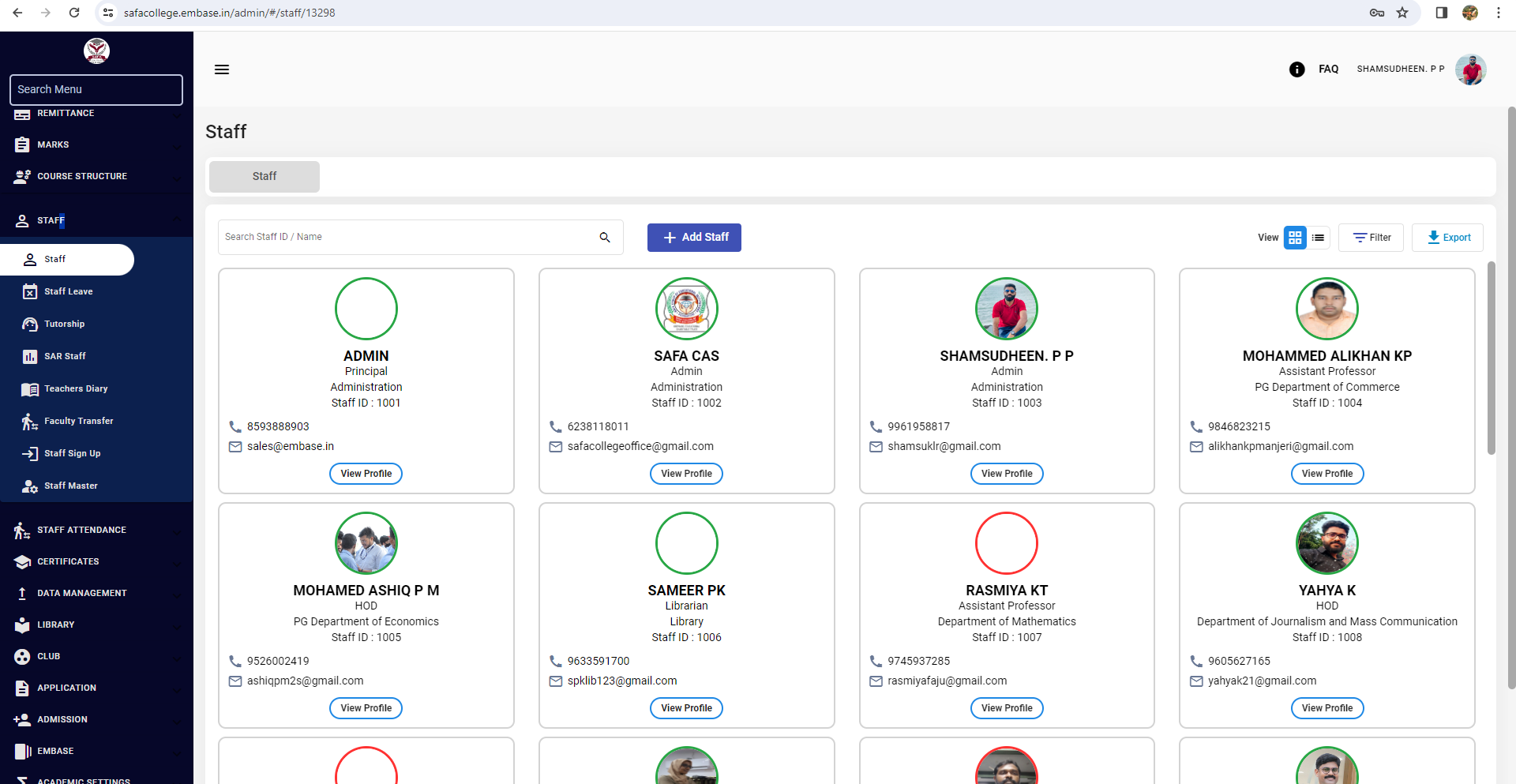Viewport: 1516px width, 784px height.
Task: Click the info circle icon
Action: coord(1296,69)
